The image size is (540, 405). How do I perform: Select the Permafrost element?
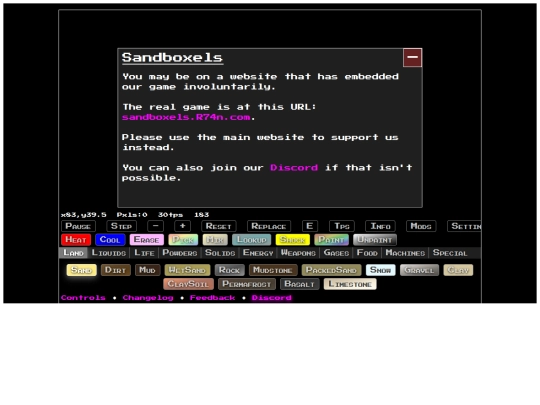click(247, 284)
